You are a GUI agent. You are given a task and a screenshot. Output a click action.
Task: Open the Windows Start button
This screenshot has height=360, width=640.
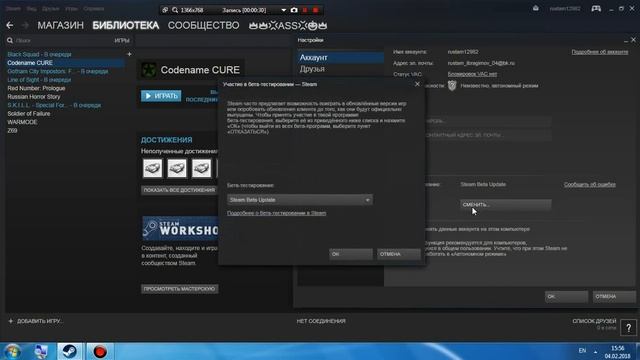coord(13,351)
